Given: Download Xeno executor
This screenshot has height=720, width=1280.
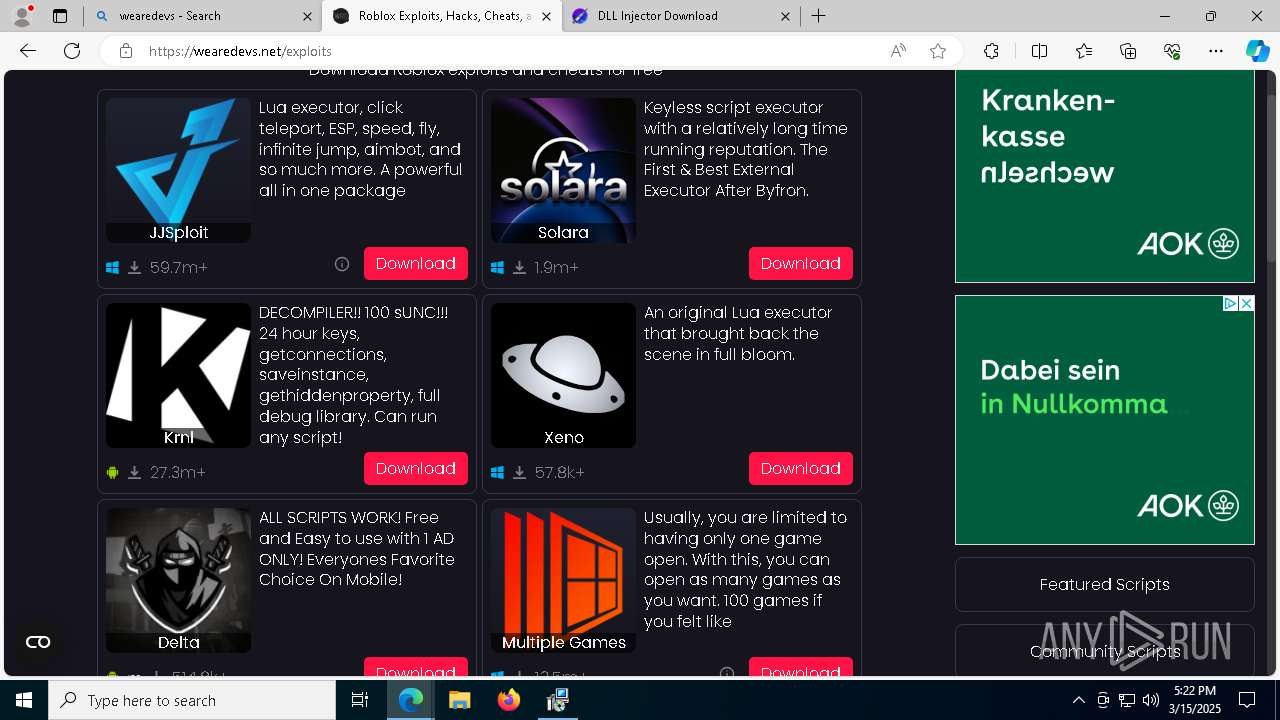Looking at the screenshot, I should 801,468.
